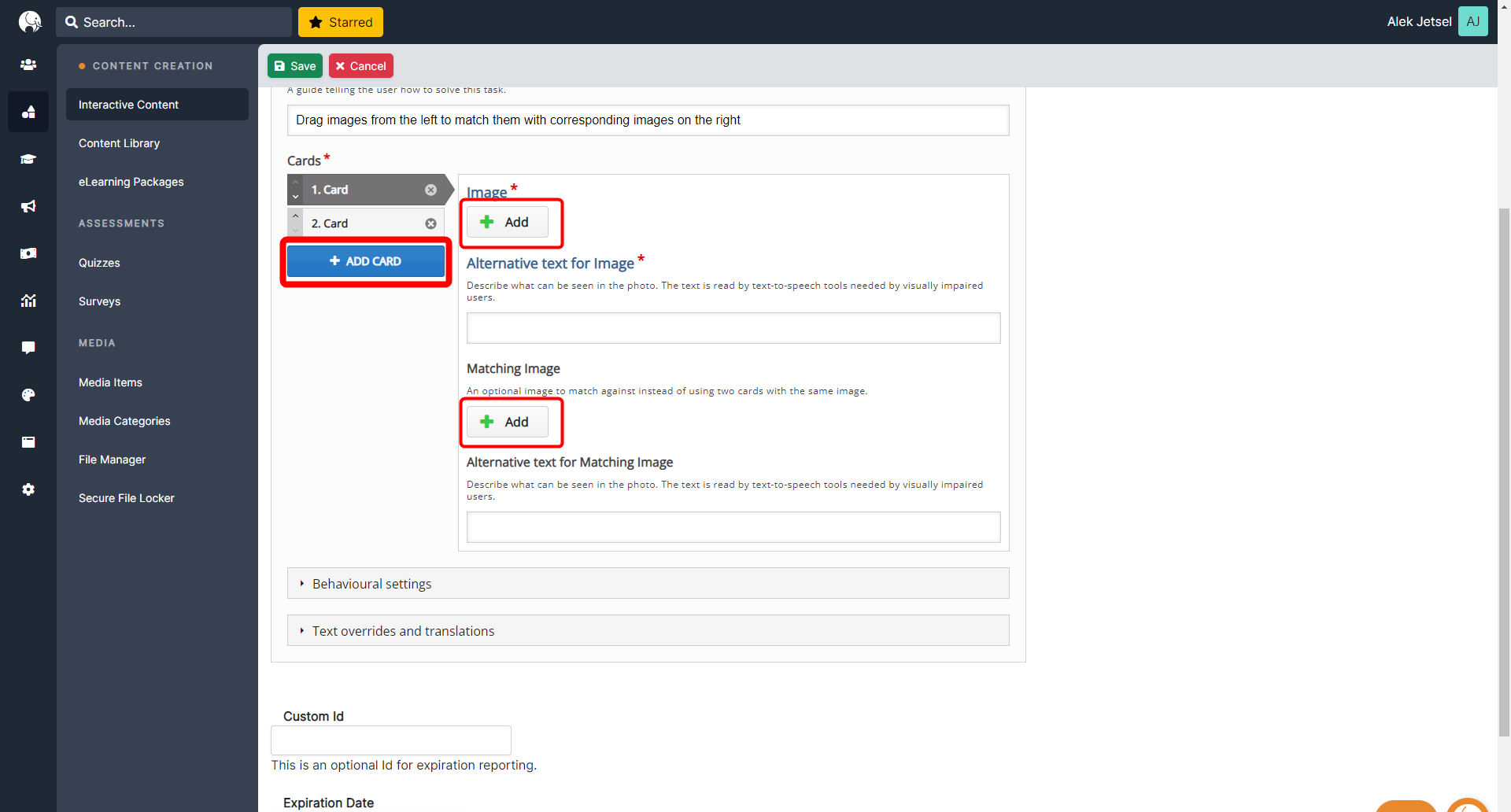1511x812 pixels.
Task: Move card 1 down with arrow
Action: click(296, 197)
